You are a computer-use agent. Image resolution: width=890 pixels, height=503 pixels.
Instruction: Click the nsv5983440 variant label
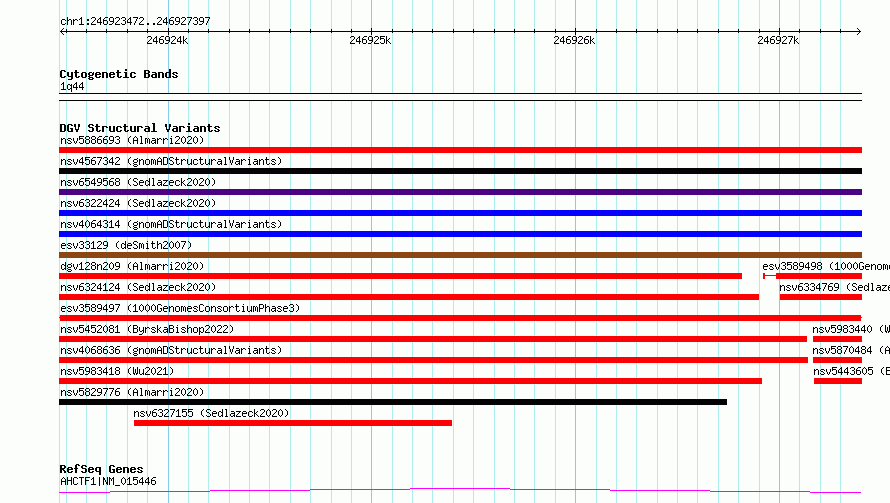pyautogui.click(x=851, y=329)
